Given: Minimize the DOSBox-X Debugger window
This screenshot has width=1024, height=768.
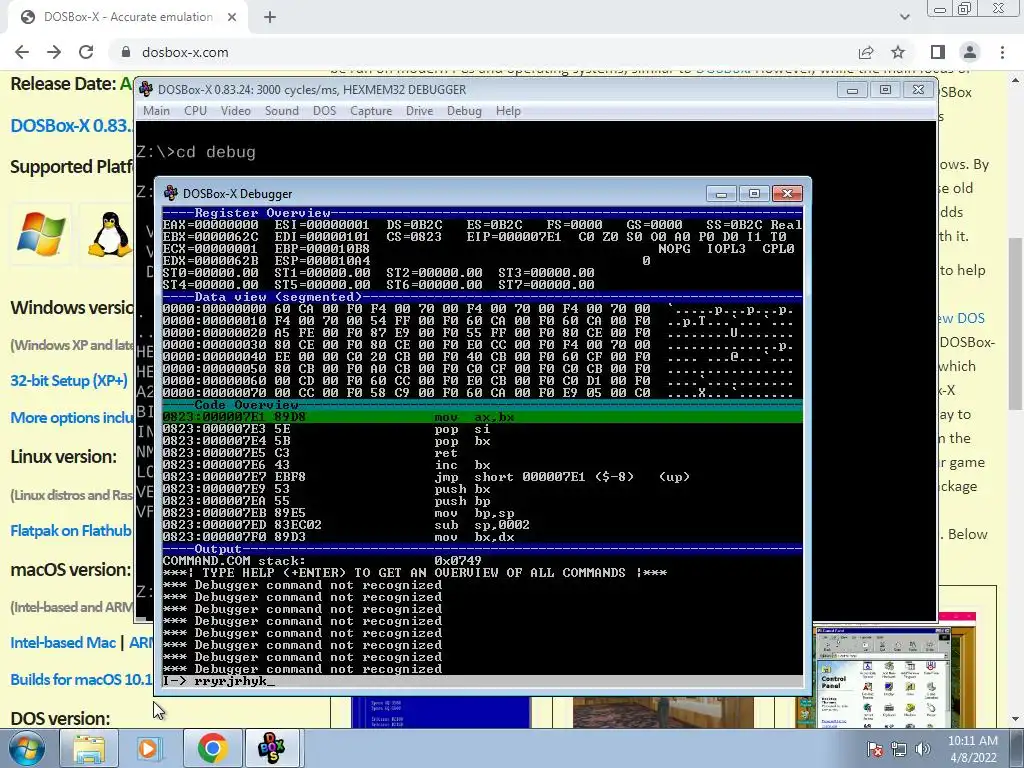Looking at the screenshot, I should click(721, 193).
